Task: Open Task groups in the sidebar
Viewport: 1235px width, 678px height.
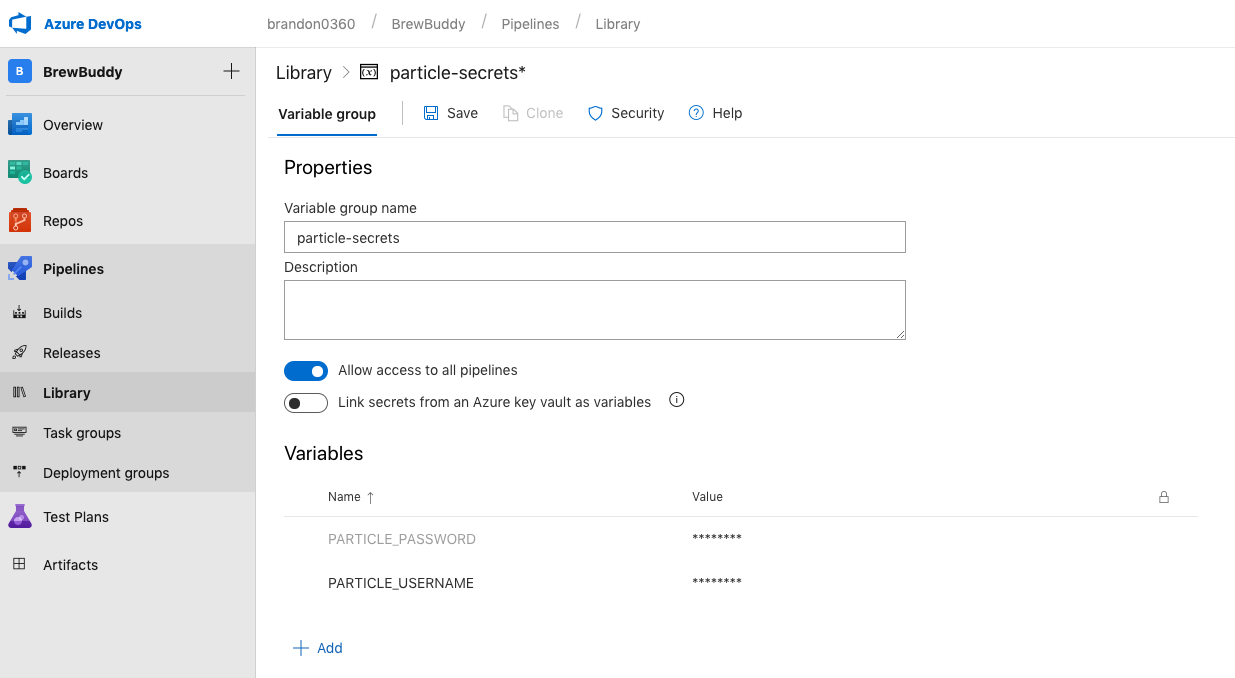Action: coord(82,433)
